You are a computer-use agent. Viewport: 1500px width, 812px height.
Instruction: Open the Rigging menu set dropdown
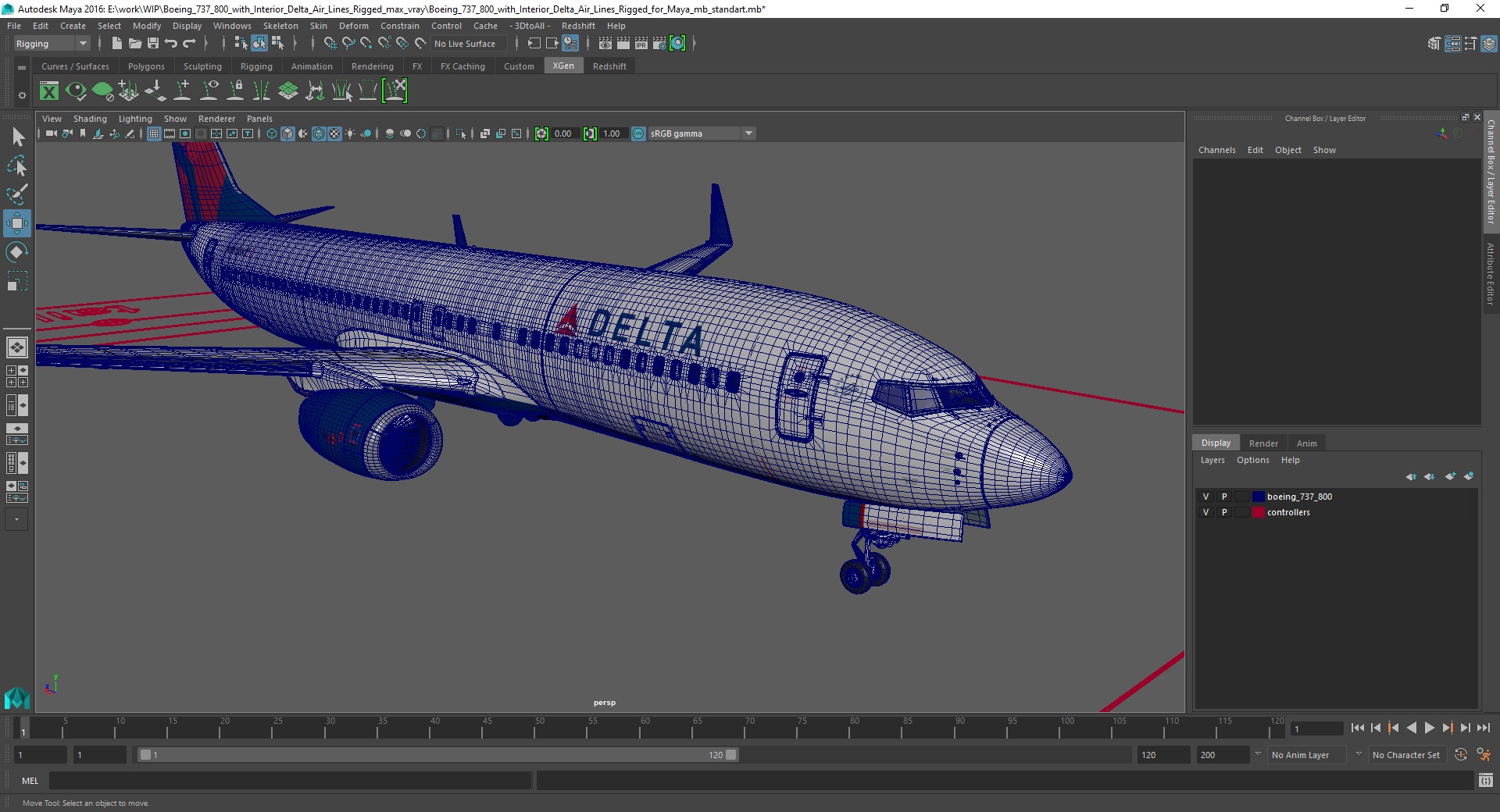click(x=52, y=44)
